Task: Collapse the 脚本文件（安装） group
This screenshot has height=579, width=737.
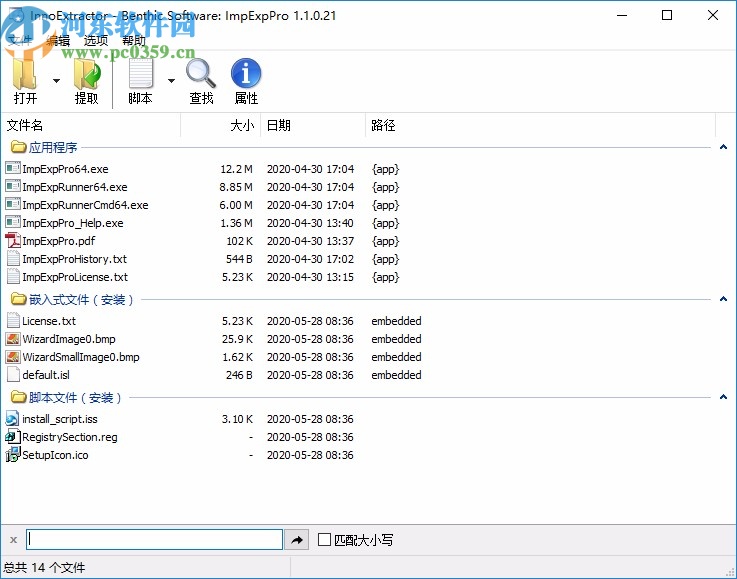Action: click(723, 397)
